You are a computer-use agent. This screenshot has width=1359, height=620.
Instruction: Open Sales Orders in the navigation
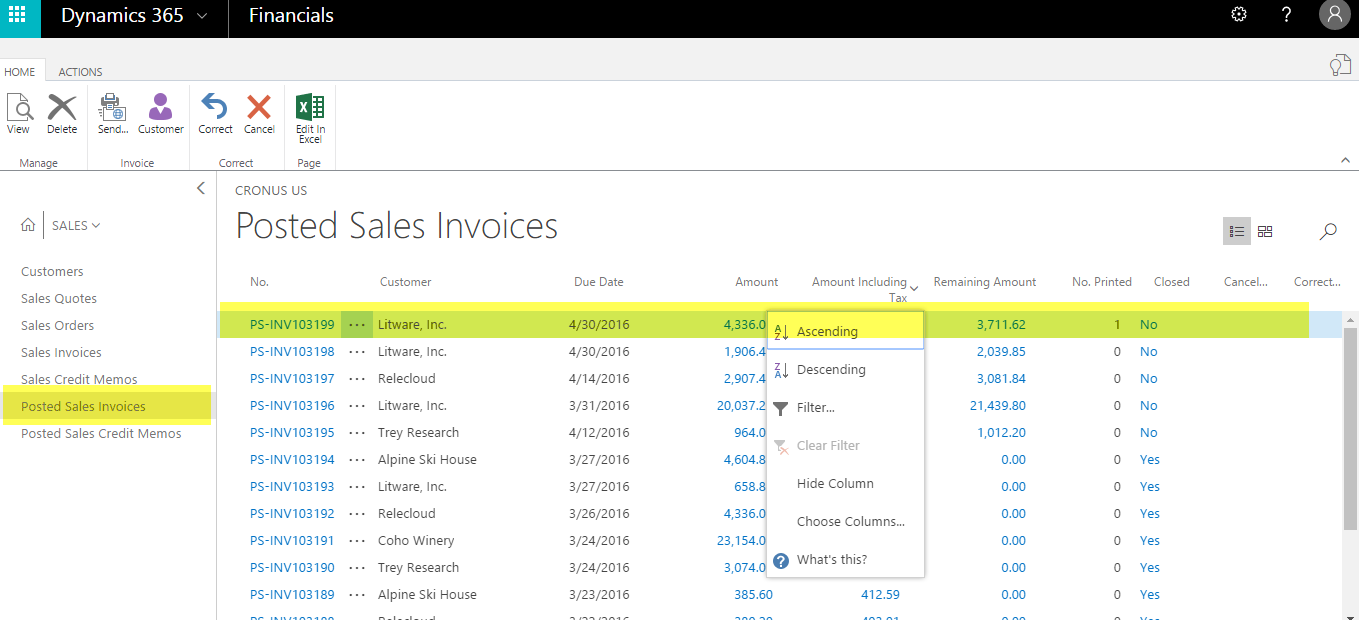(x=57, y=326)
